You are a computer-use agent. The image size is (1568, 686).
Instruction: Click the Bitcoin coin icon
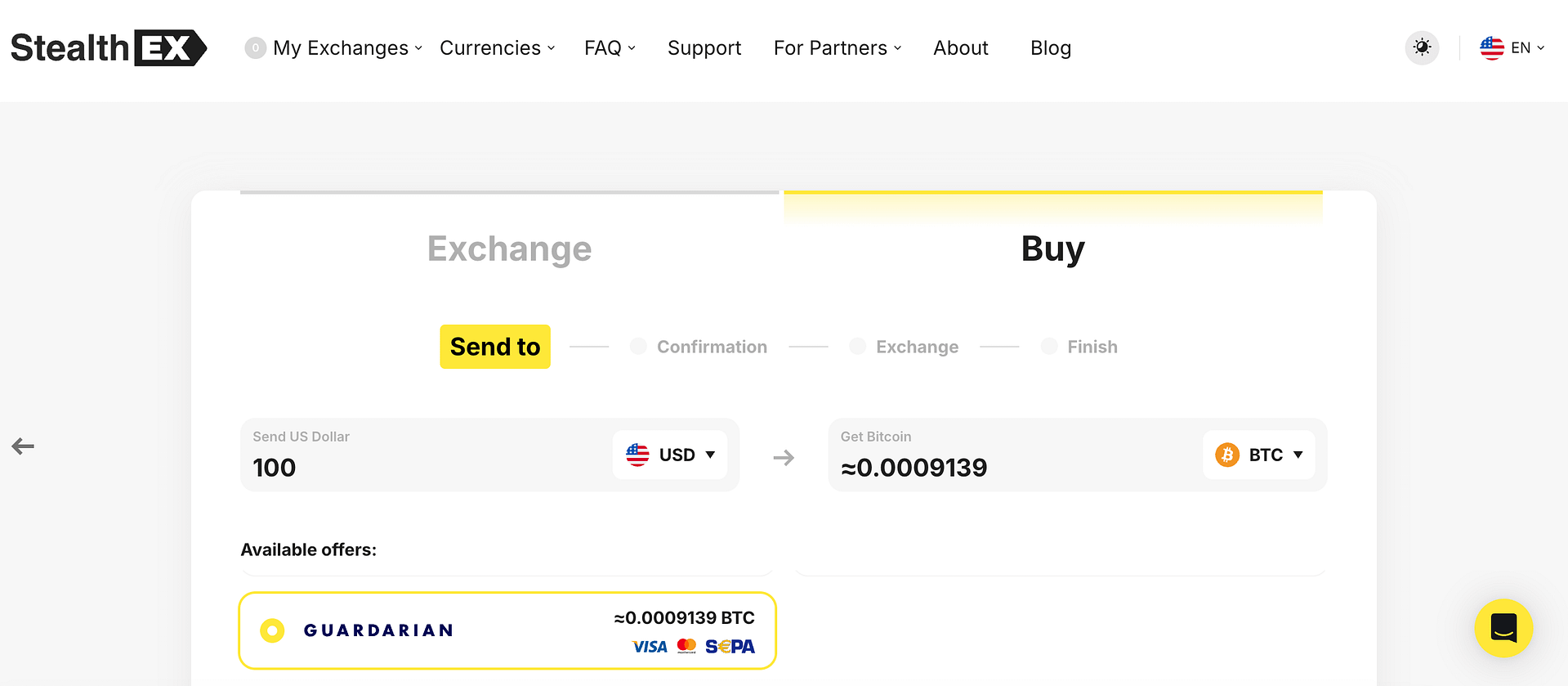(1227, 455)
